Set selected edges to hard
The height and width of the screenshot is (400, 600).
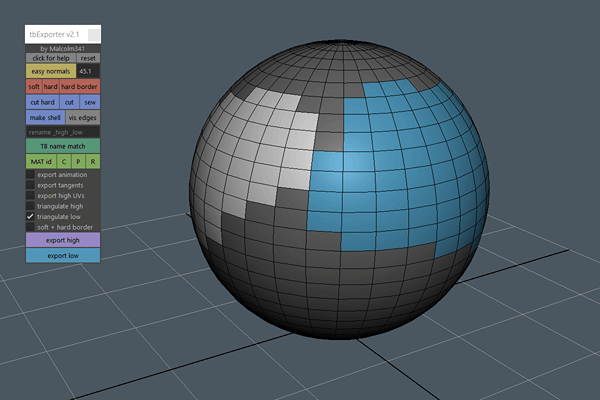(50, 87)
